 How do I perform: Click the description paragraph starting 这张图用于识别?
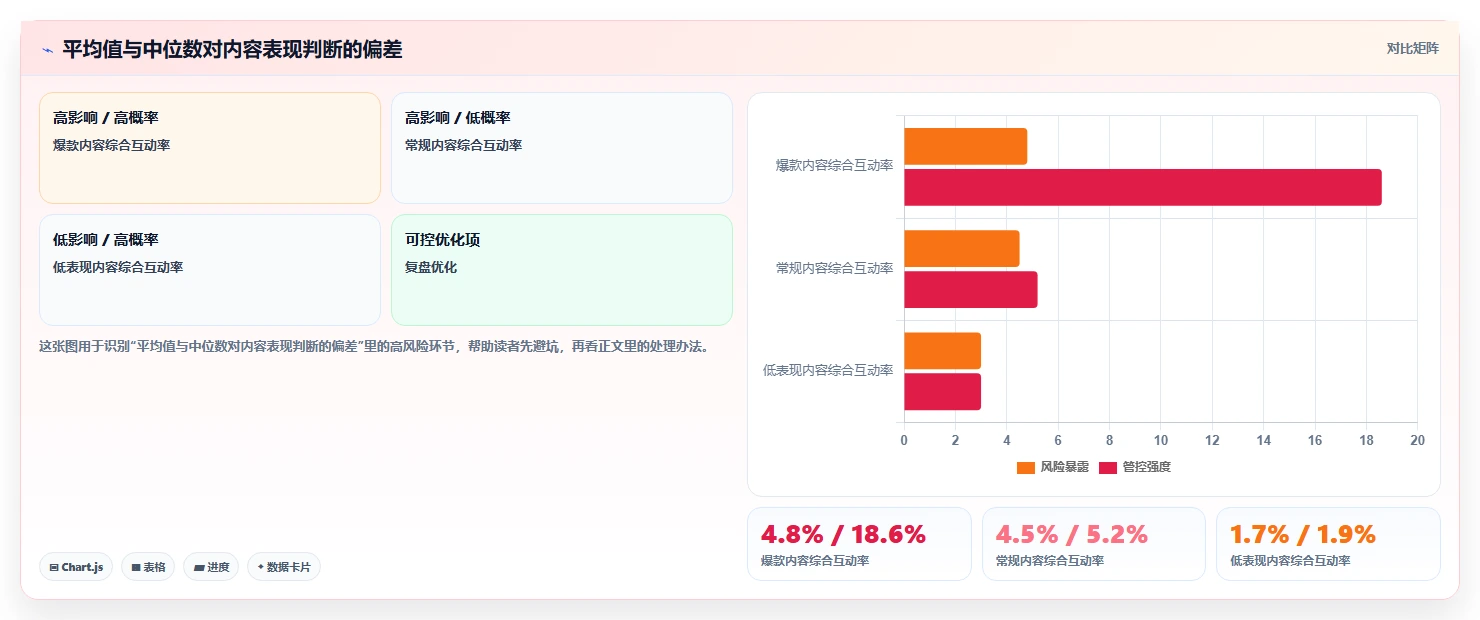click(373, 347)
